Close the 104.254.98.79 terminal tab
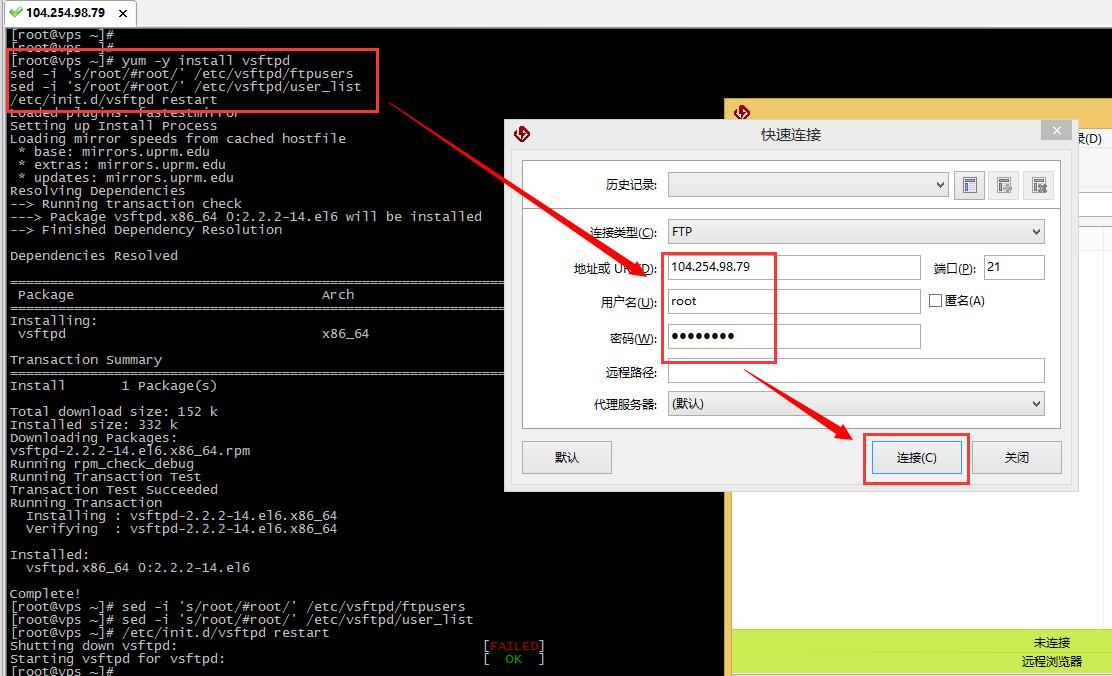The height and width of the screenshot is (676, 1112). click(x=123, y=13)
